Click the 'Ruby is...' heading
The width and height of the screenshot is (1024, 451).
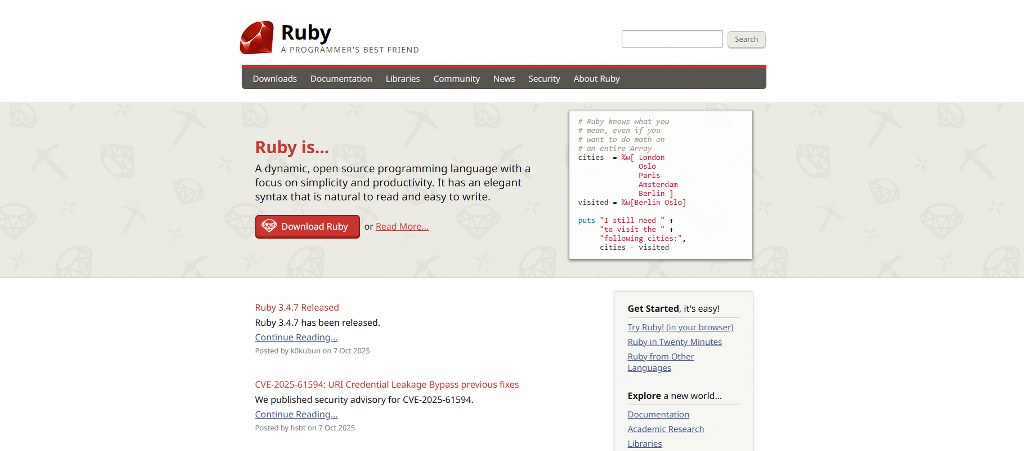pyautogui.click(x=292, y=148)
